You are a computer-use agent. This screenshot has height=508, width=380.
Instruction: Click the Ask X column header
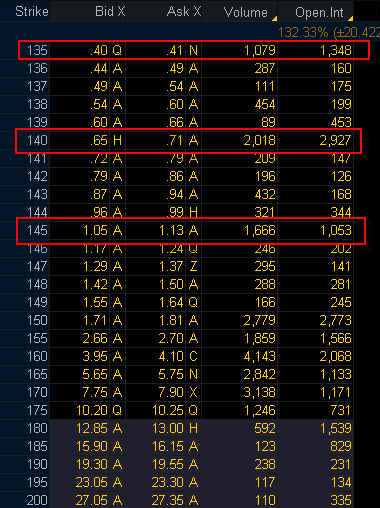tap(184, 12)
